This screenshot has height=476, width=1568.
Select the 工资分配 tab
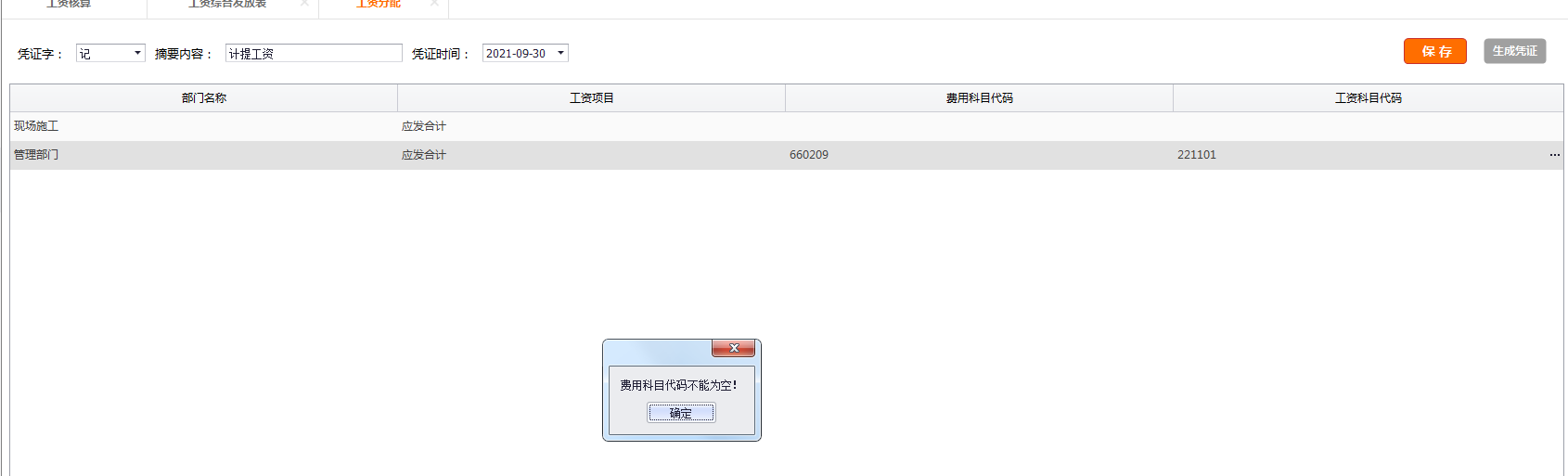click(378, 5)
